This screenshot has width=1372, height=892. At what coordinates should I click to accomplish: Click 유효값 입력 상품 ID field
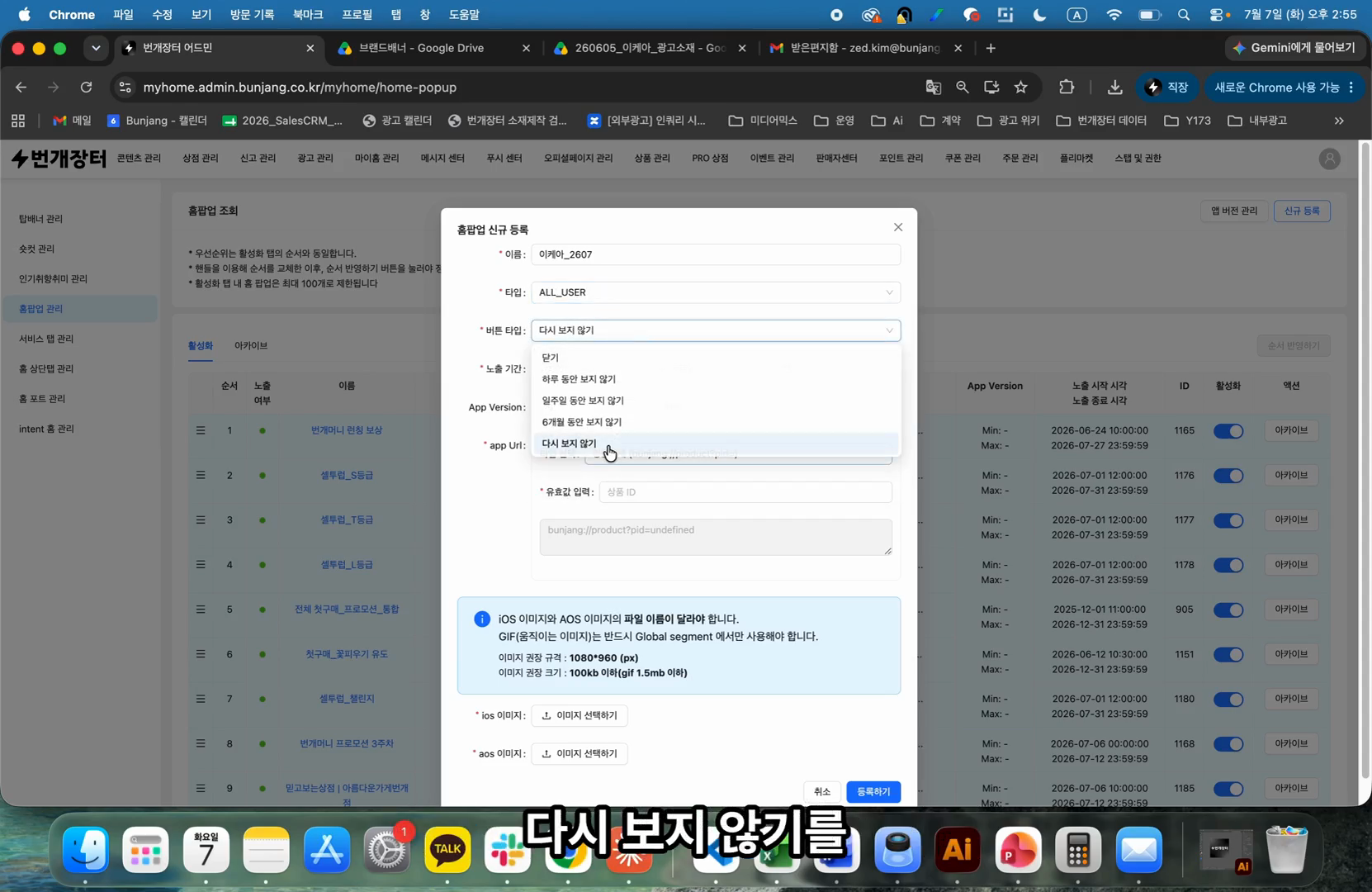point(745,492)
